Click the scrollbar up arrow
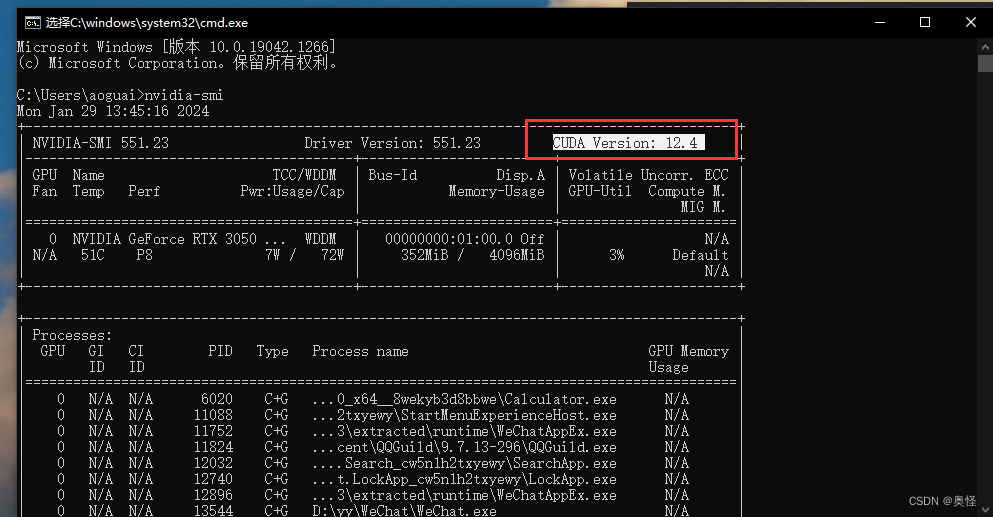 [985, 46]
